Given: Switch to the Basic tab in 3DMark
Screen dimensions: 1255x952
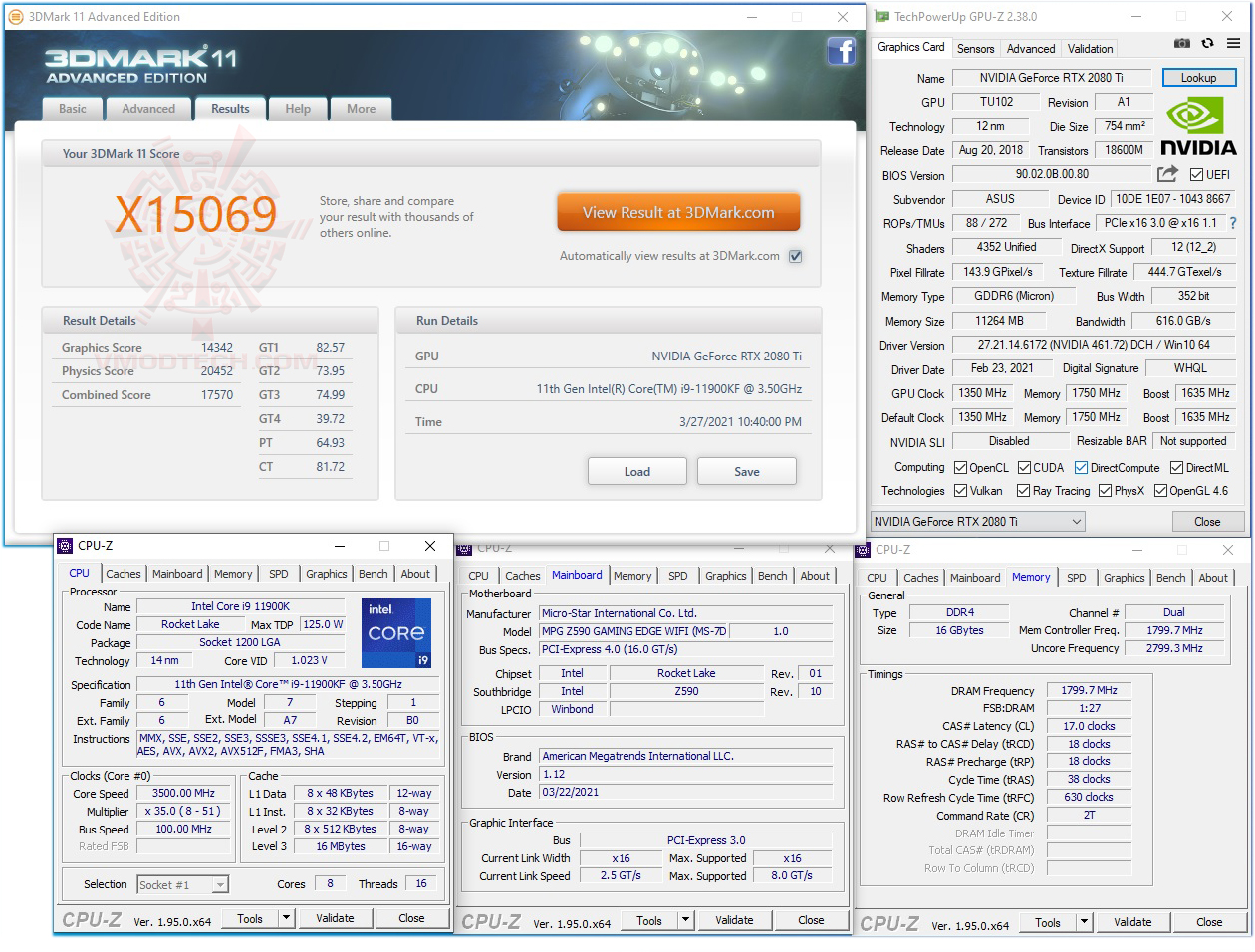Looking at the screenshot, I should click(x=73, y=109).
